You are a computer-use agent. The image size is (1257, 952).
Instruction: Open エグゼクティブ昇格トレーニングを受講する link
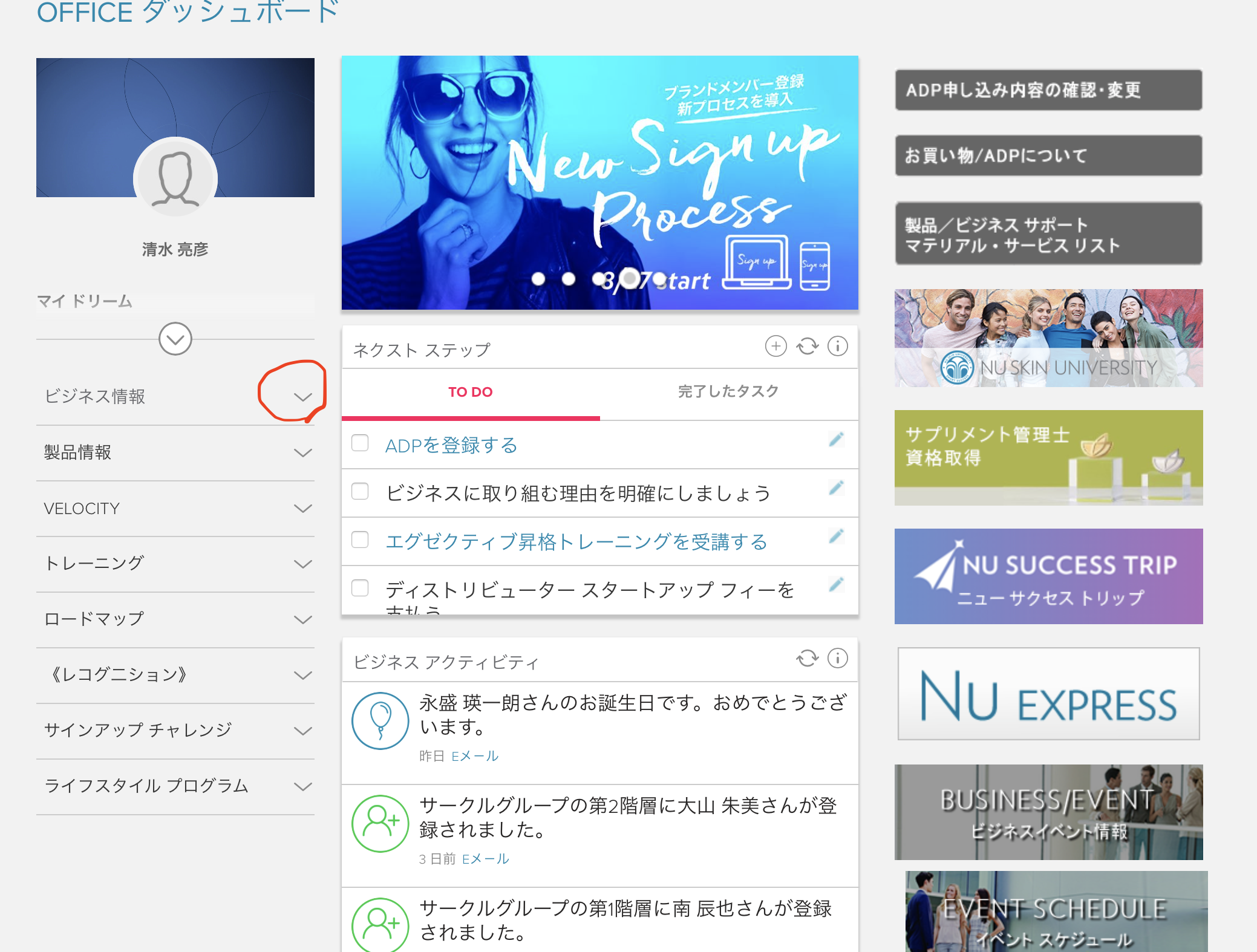click(576, 541)
